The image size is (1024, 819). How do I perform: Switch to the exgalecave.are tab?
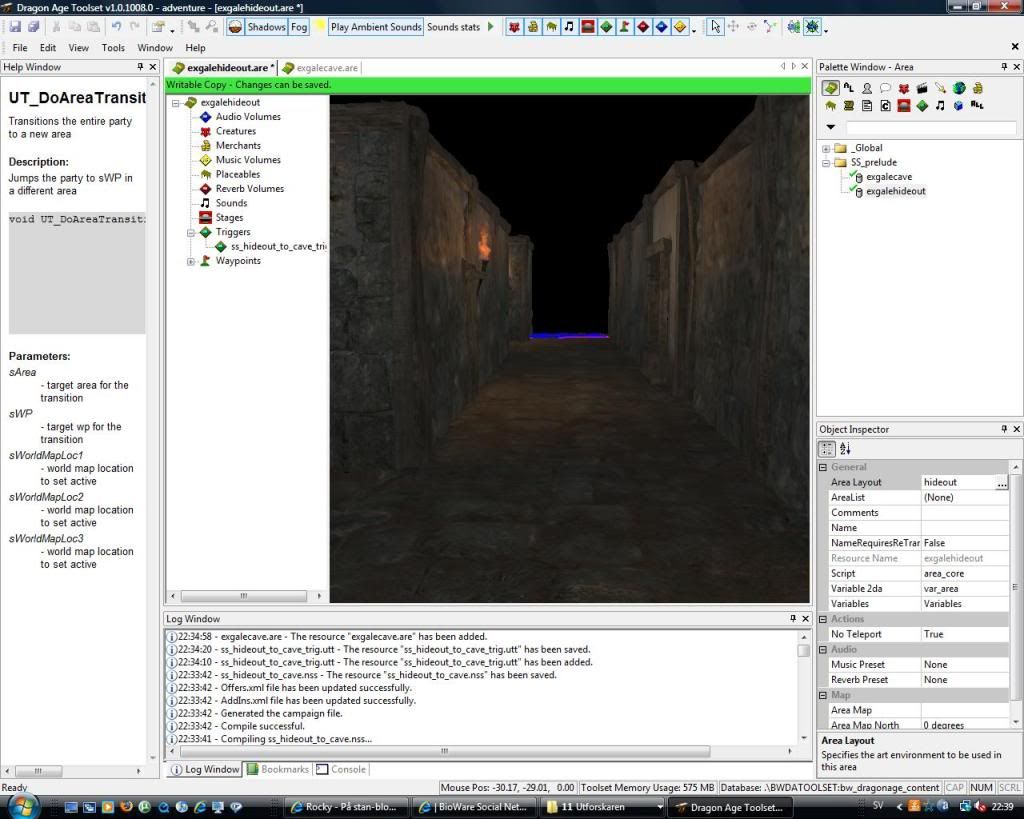(326, 68)
